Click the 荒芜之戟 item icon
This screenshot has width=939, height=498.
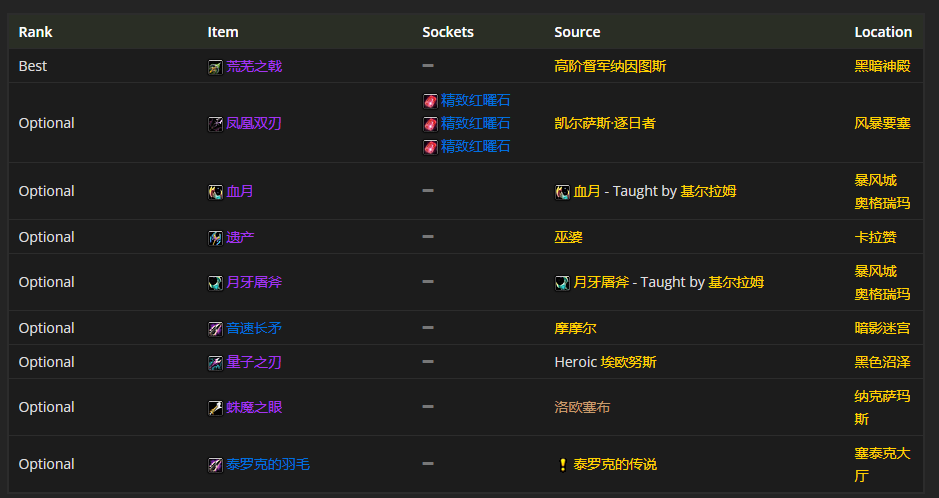pyautogui.click(x=215, y=67)
